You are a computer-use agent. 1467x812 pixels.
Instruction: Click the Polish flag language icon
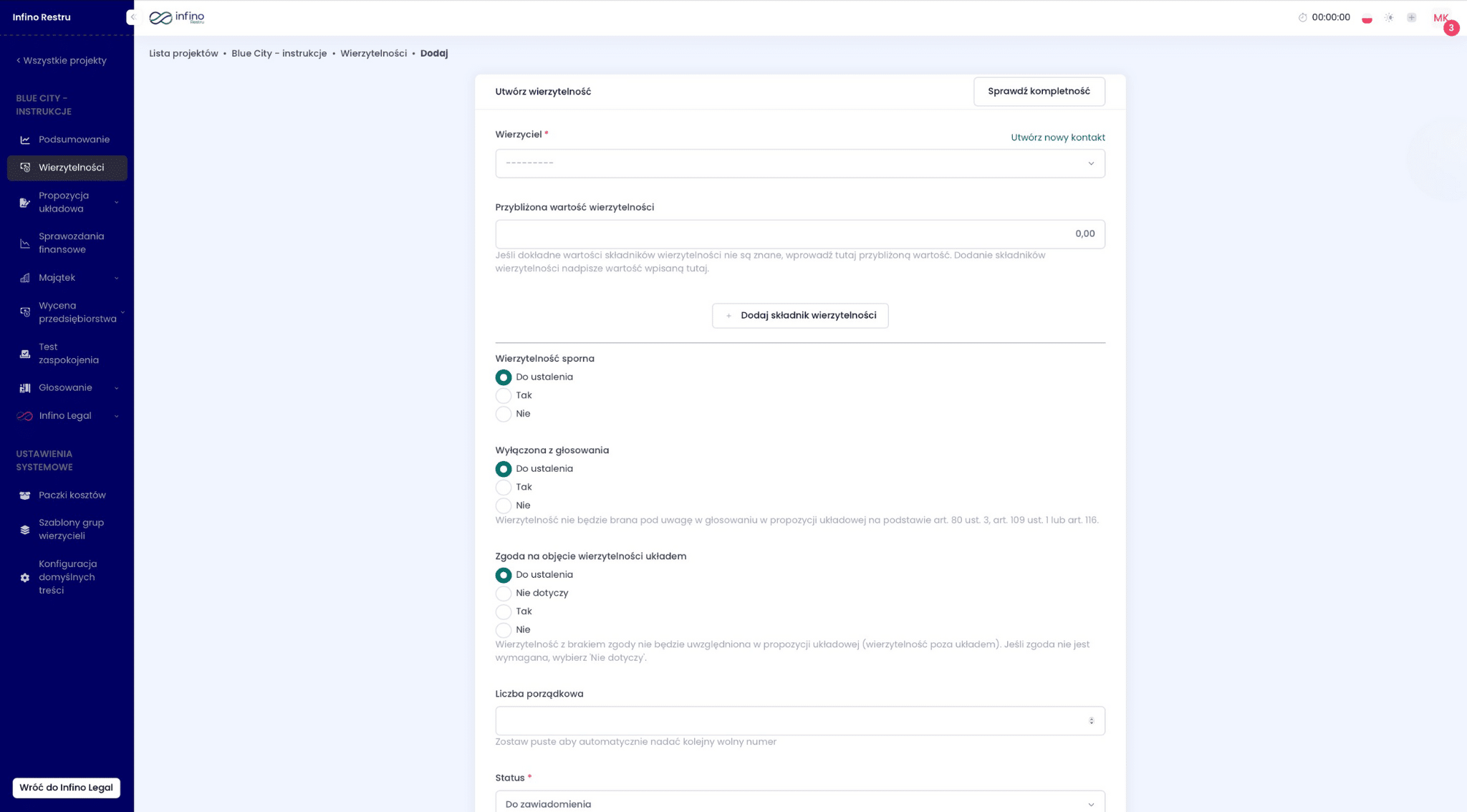point(1367,18)
